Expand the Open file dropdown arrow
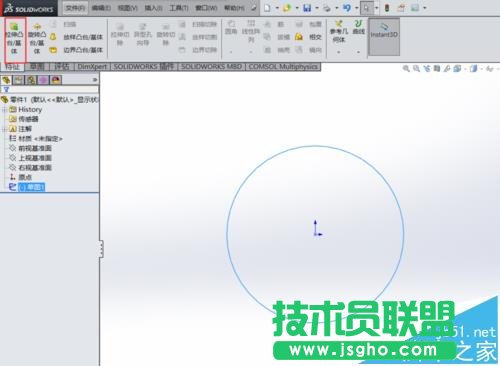This screenshot has width=500, height=366. point(297,8)
